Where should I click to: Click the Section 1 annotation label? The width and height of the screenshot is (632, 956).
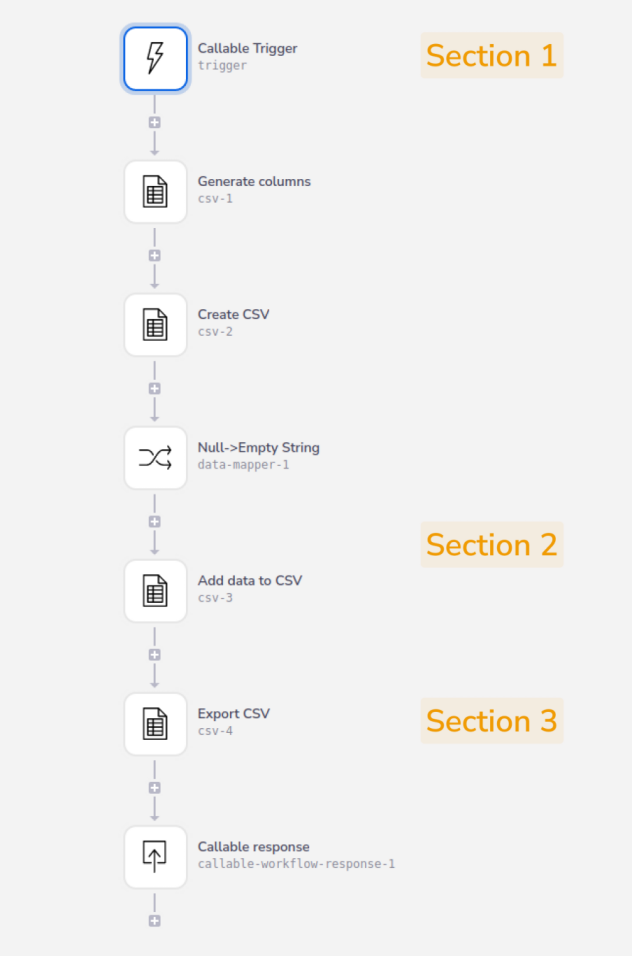[491, 56]
